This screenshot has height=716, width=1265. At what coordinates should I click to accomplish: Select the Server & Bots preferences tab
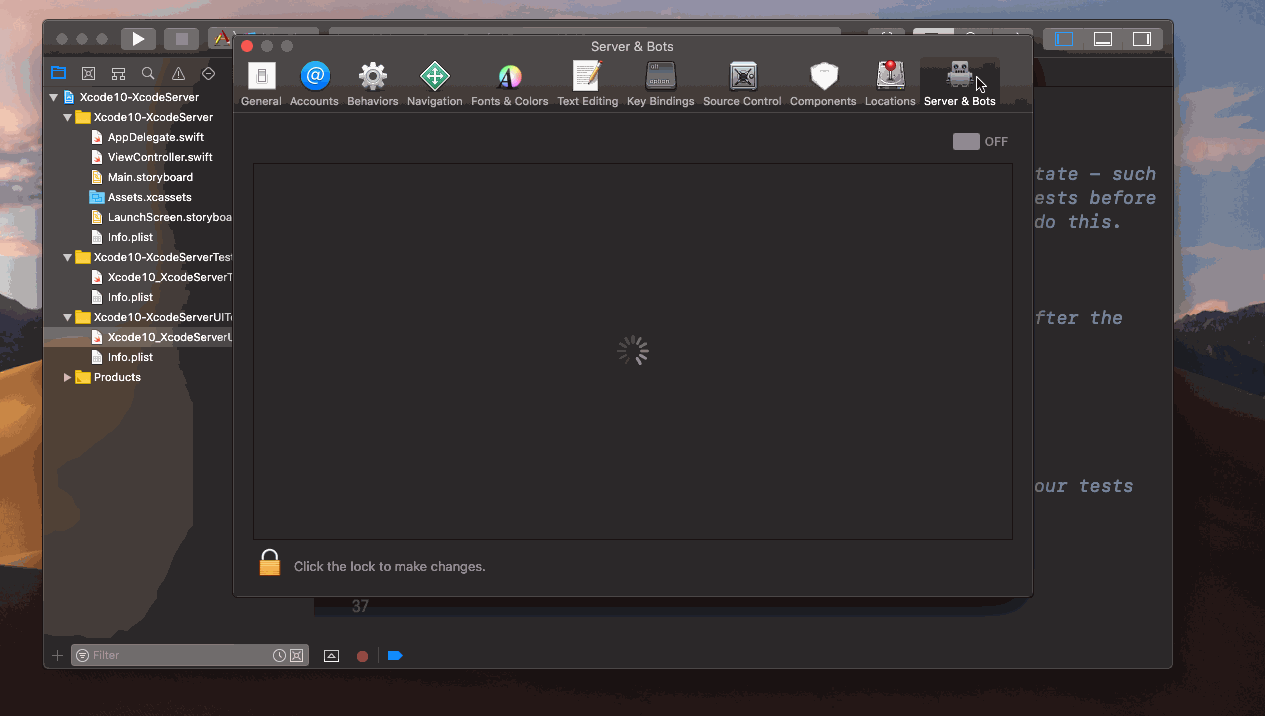pos(960,84)
